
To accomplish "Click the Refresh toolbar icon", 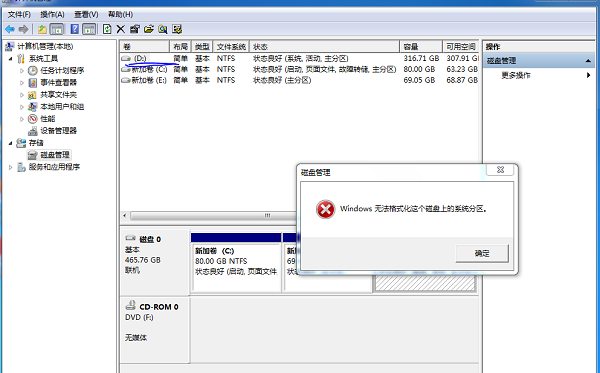I will point(107,29).
